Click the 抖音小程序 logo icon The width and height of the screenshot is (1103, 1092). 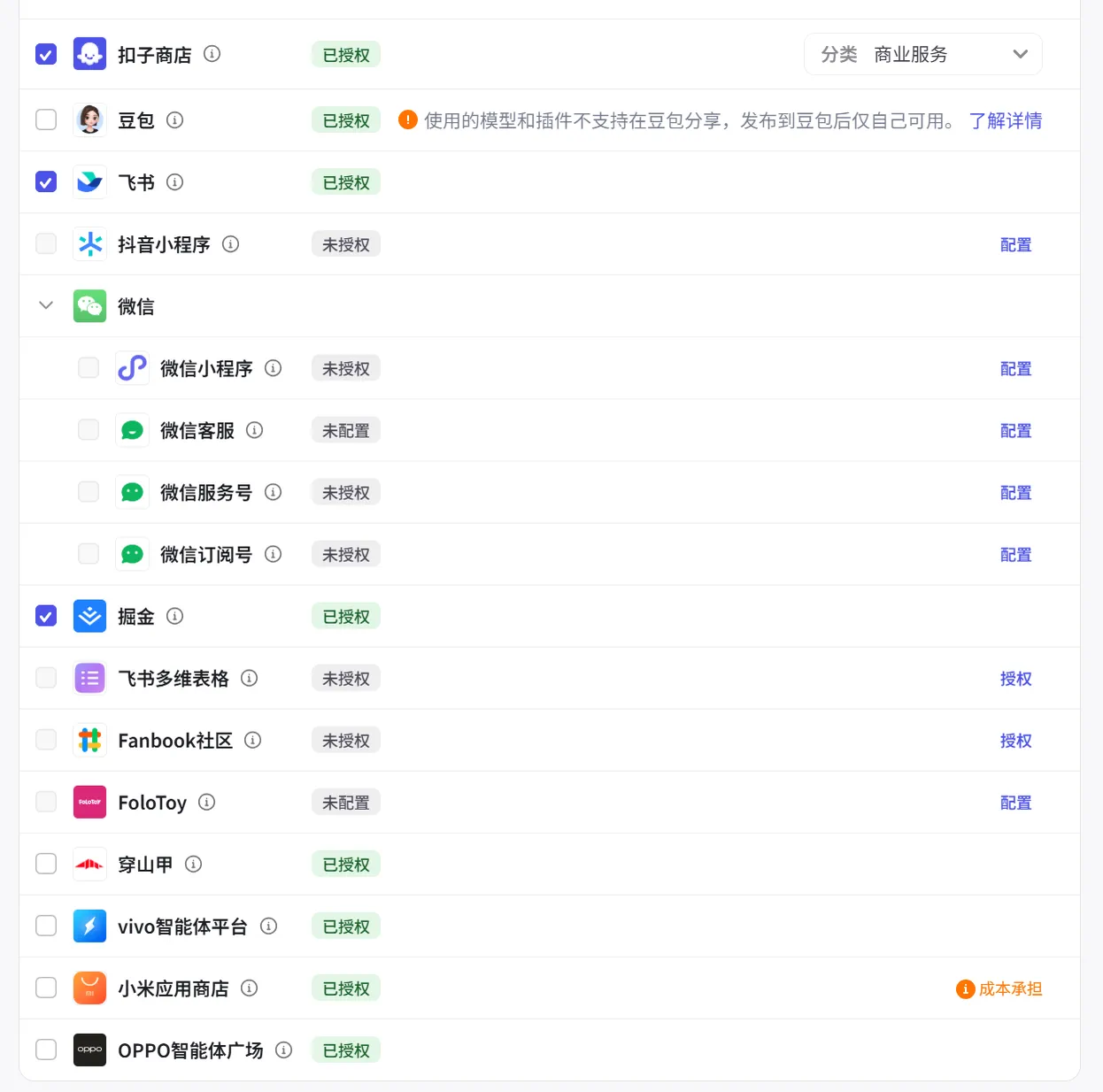(x=89, y=243)
